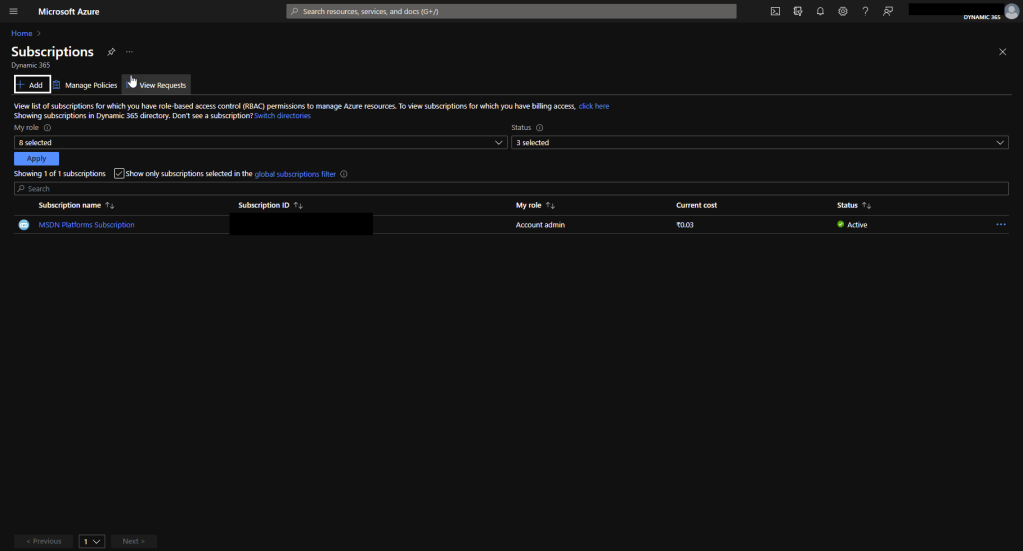Toggle the global subscriptions filter checkbox
The height and width of the screenshot is (551, 1023).
point(119,174)
